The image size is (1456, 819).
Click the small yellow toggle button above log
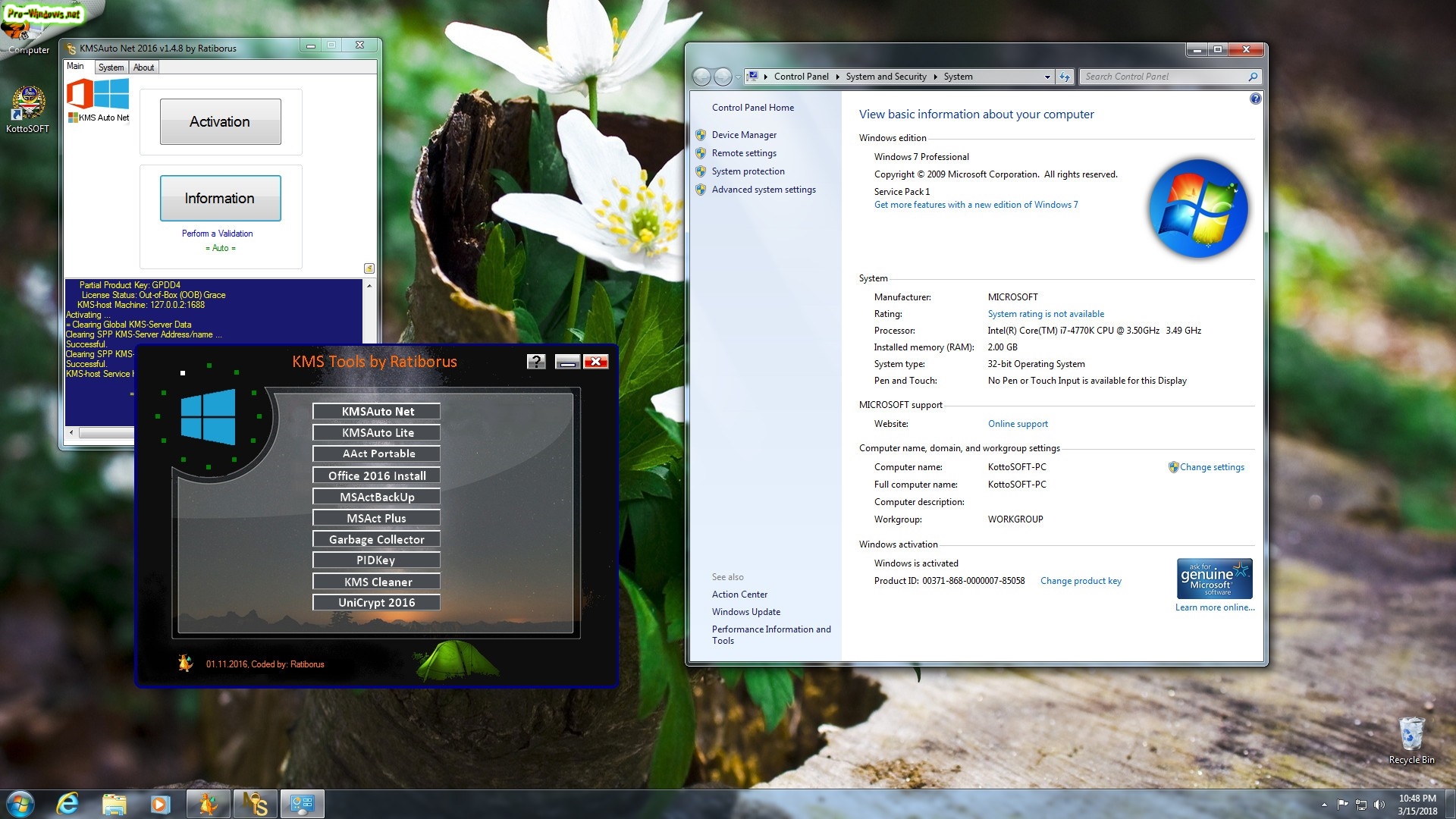369,268
